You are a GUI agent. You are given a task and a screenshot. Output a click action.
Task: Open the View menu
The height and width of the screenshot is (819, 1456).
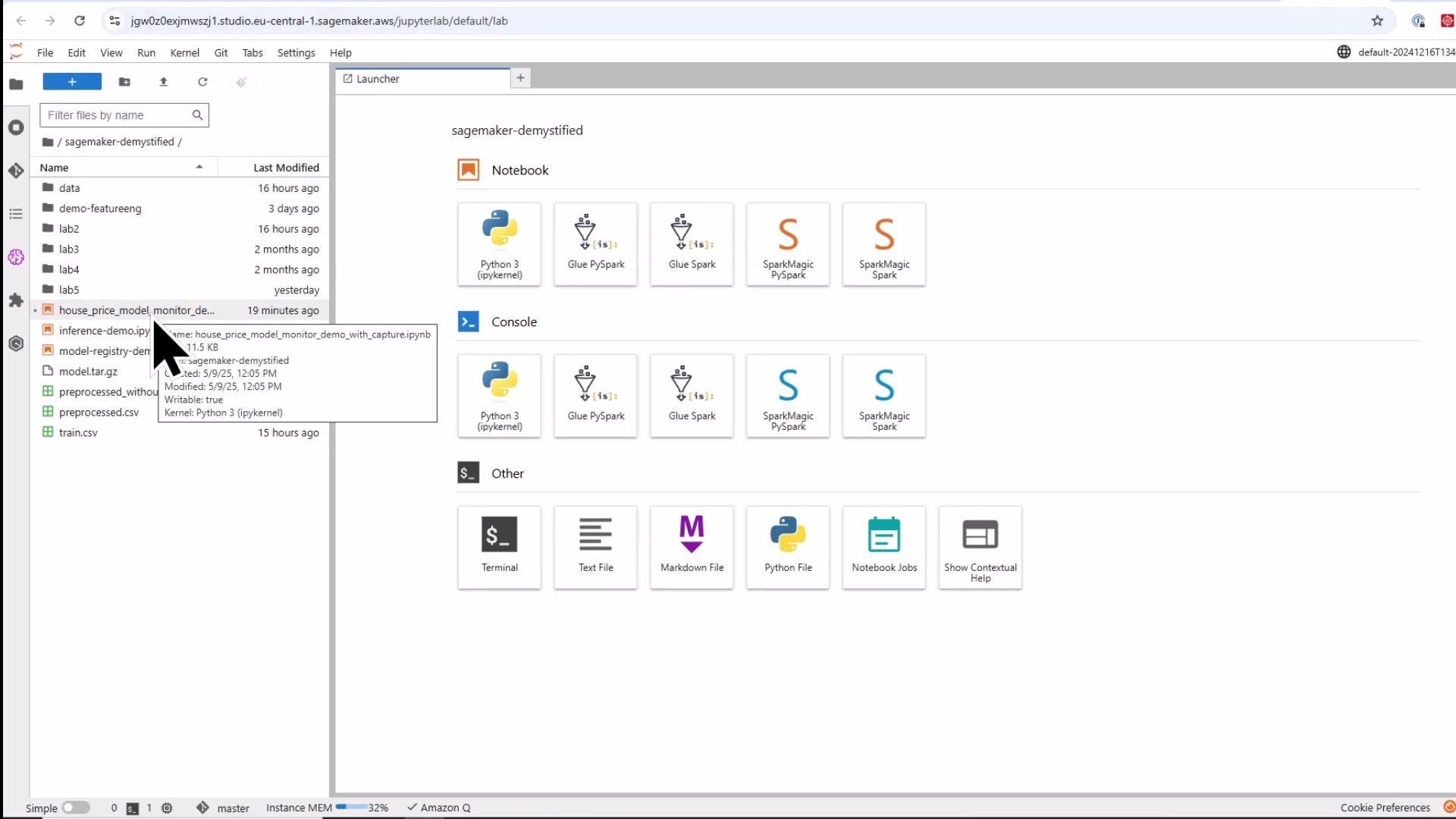111,53
